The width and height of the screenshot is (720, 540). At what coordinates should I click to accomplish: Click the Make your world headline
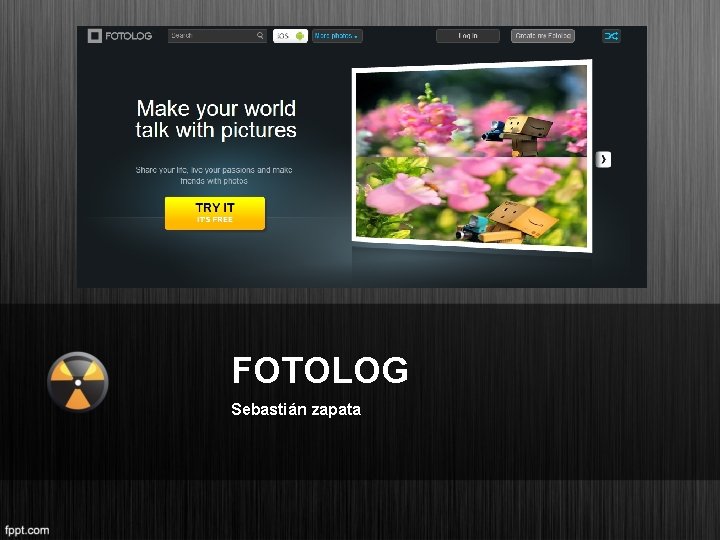(x=216, y=119)
